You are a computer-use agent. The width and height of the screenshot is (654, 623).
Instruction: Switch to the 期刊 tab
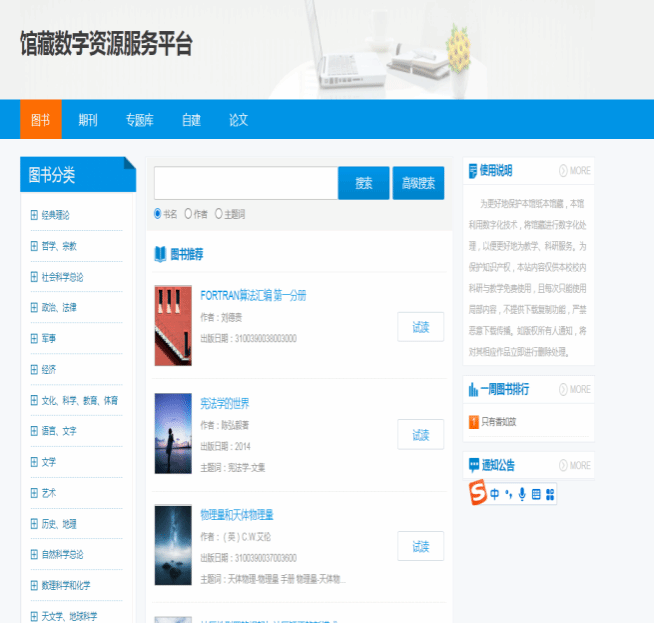click(88, 120)
